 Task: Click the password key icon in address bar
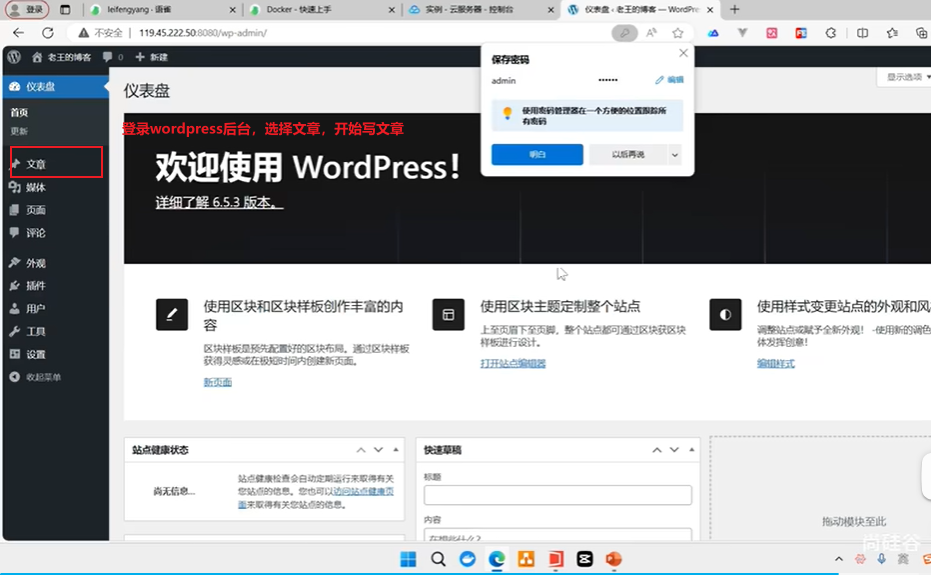[625, 33]
